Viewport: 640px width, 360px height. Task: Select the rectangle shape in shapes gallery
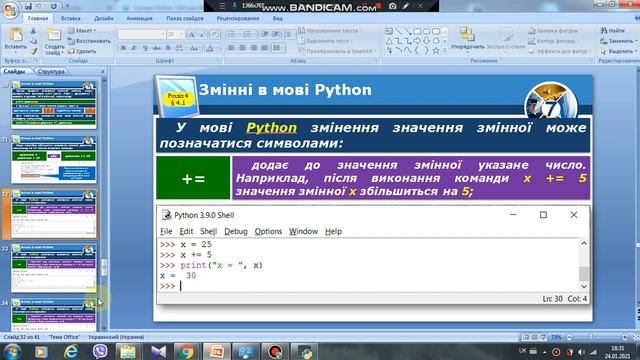(x=417, y=31)
